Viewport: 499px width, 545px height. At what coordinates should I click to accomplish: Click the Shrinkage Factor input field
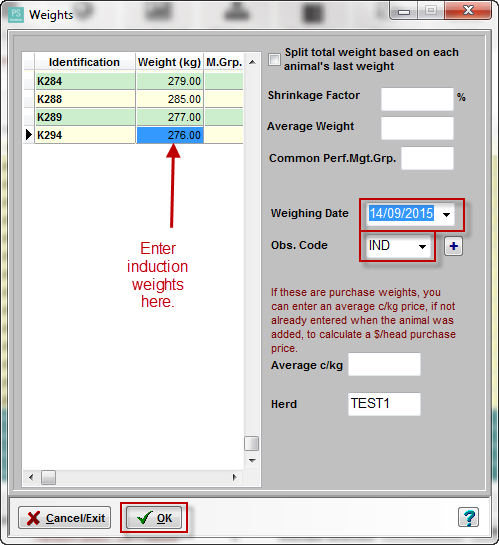point(417,99)
